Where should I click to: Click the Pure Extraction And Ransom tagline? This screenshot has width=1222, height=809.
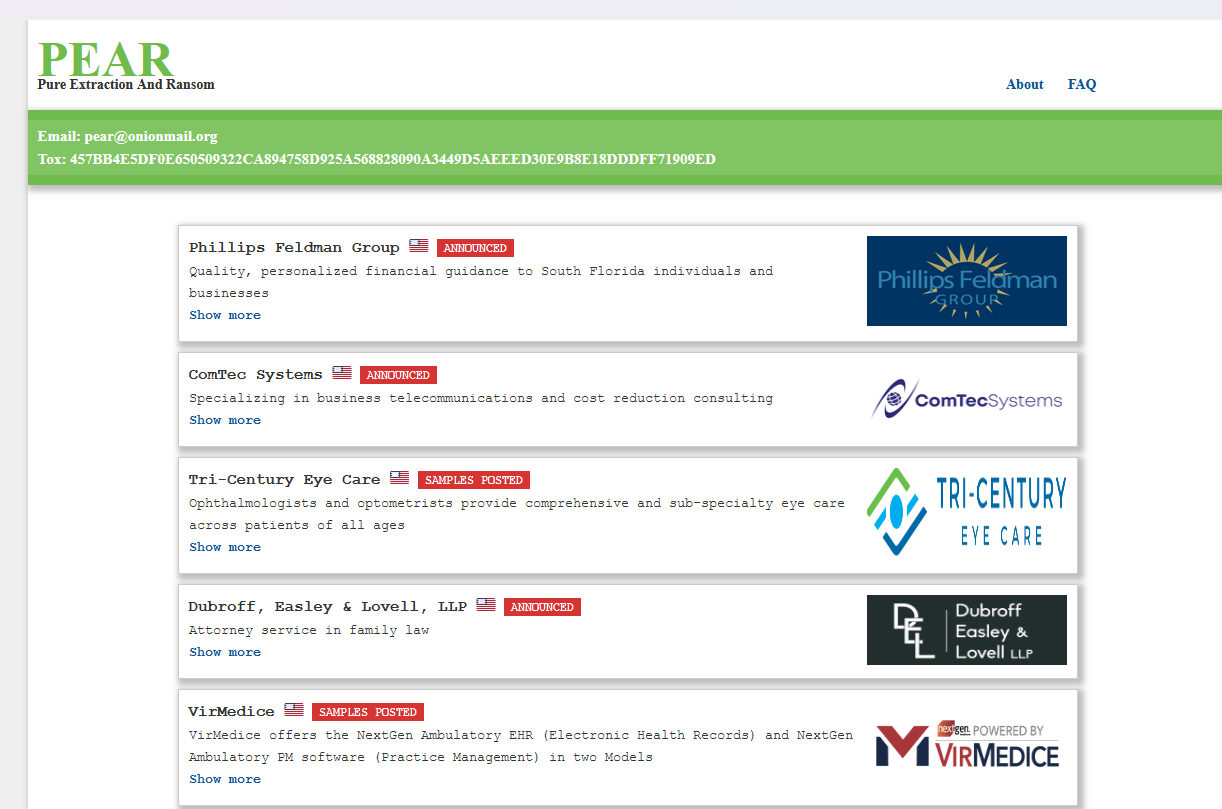(126, 85)
